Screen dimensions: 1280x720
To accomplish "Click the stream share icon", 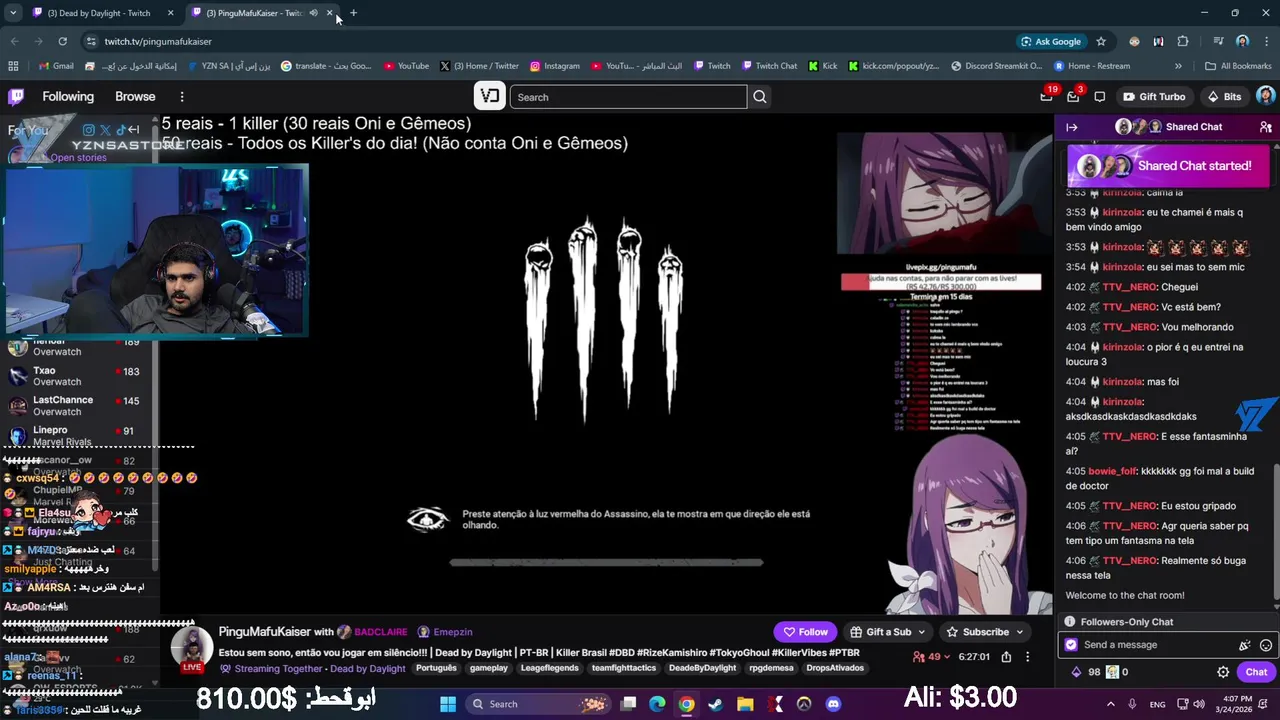I will point(1006,657).
